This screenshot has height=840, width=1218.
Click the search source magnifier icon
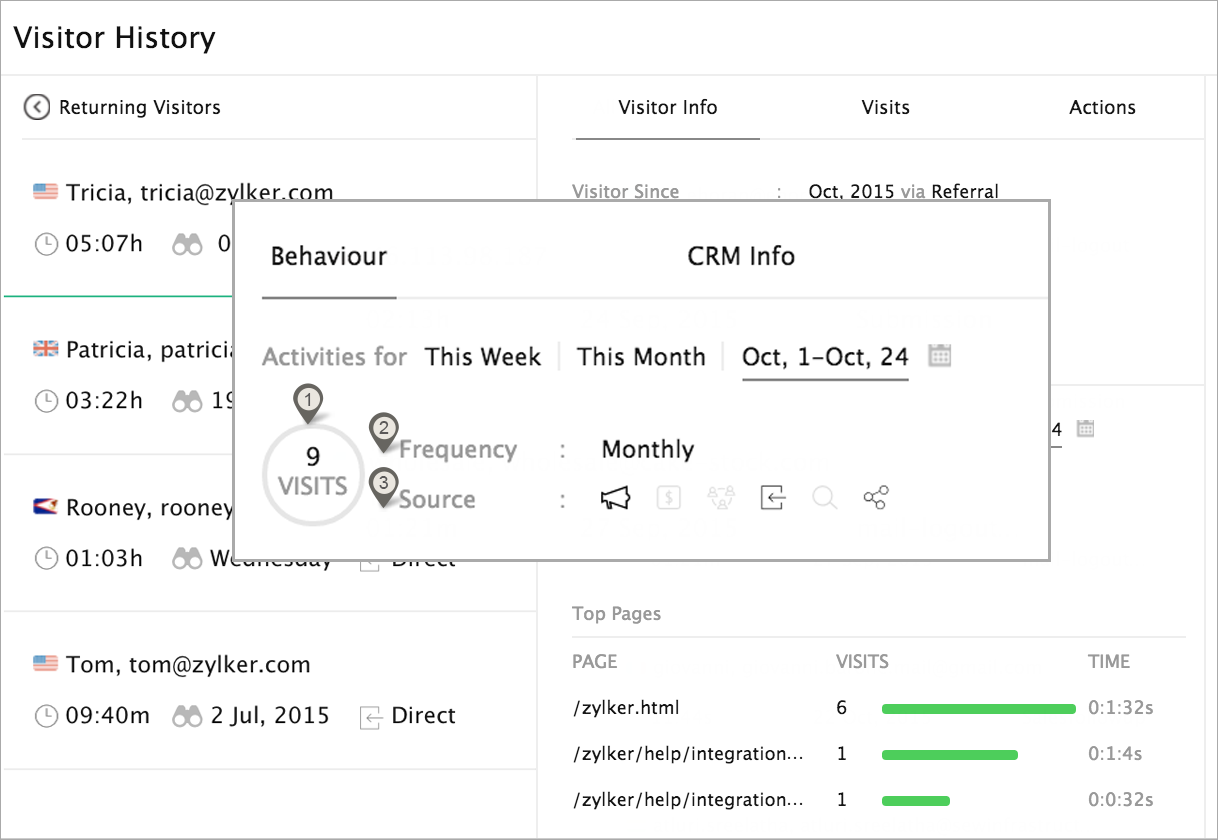coord(825,498)
